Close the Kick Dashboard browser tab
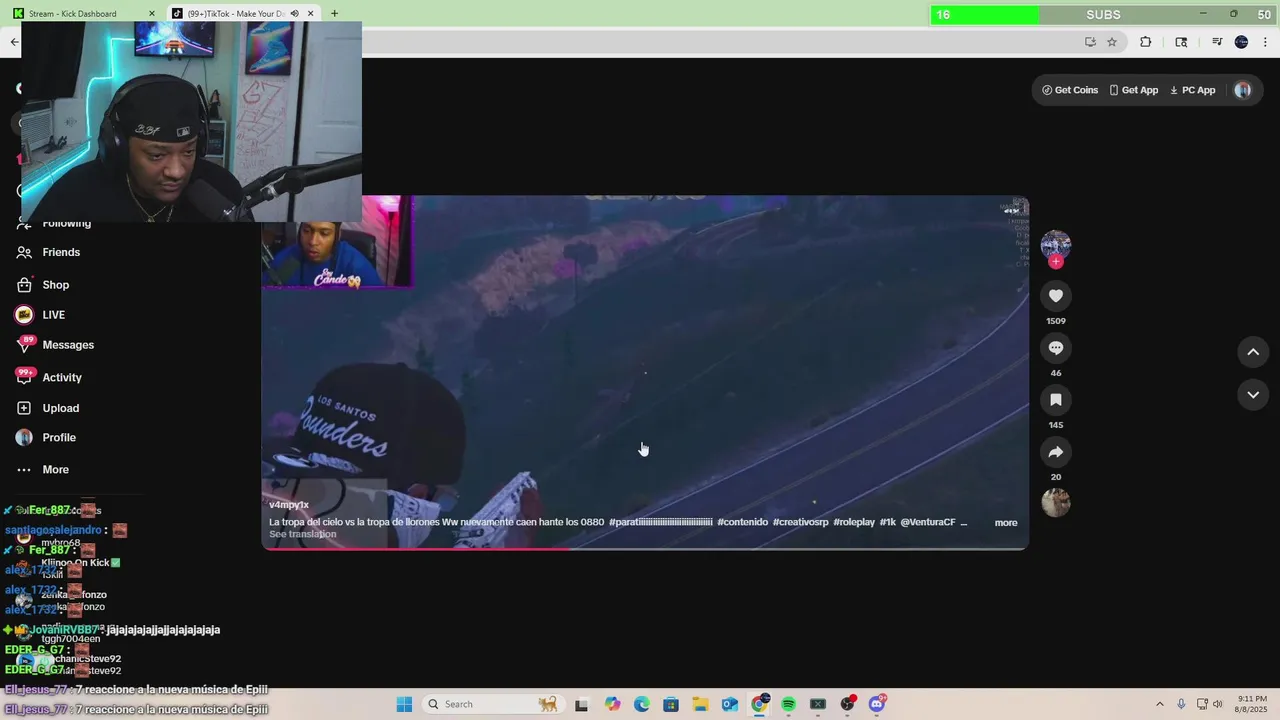 152,14
